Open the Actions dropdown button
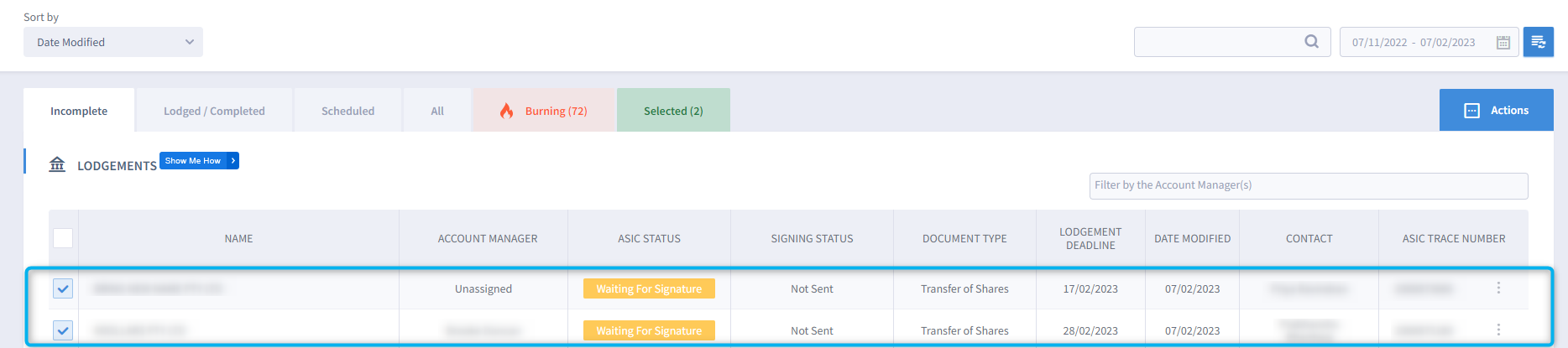 click(x=1496, y=110)
